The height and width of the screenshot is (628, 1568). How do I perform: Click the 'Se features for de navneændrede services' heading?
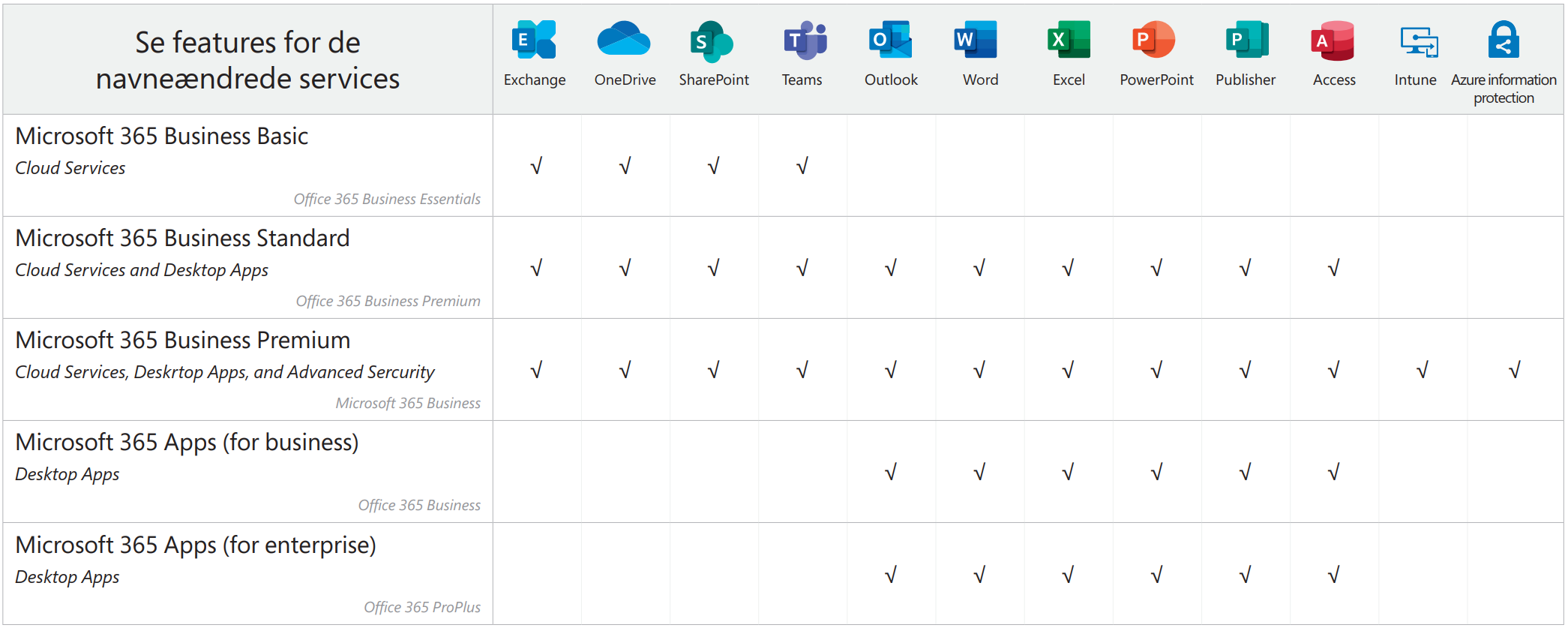[247, 60]
